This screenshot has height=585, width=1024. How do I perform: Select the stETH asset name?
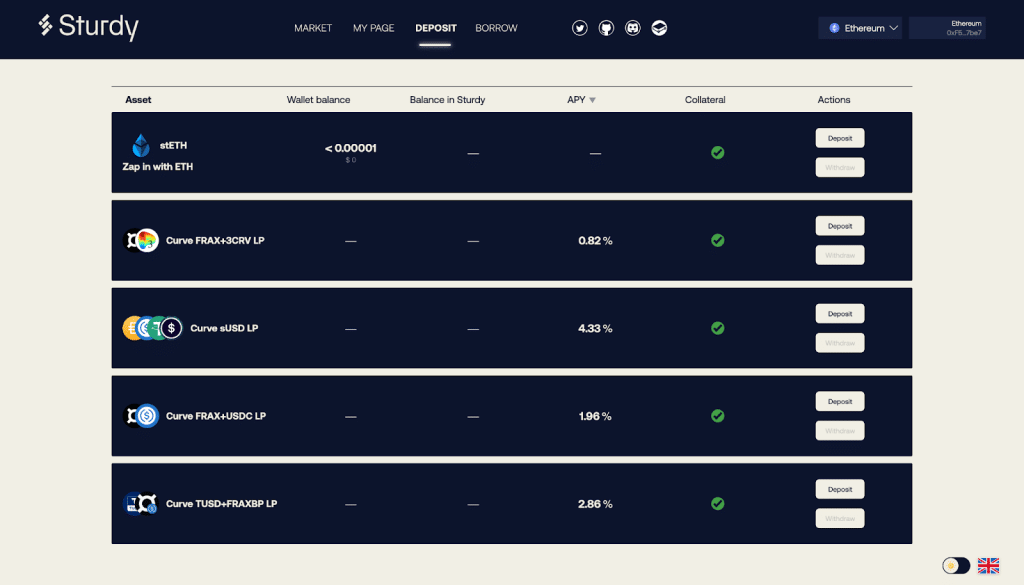pyautogui.click(x=173, y=146)
